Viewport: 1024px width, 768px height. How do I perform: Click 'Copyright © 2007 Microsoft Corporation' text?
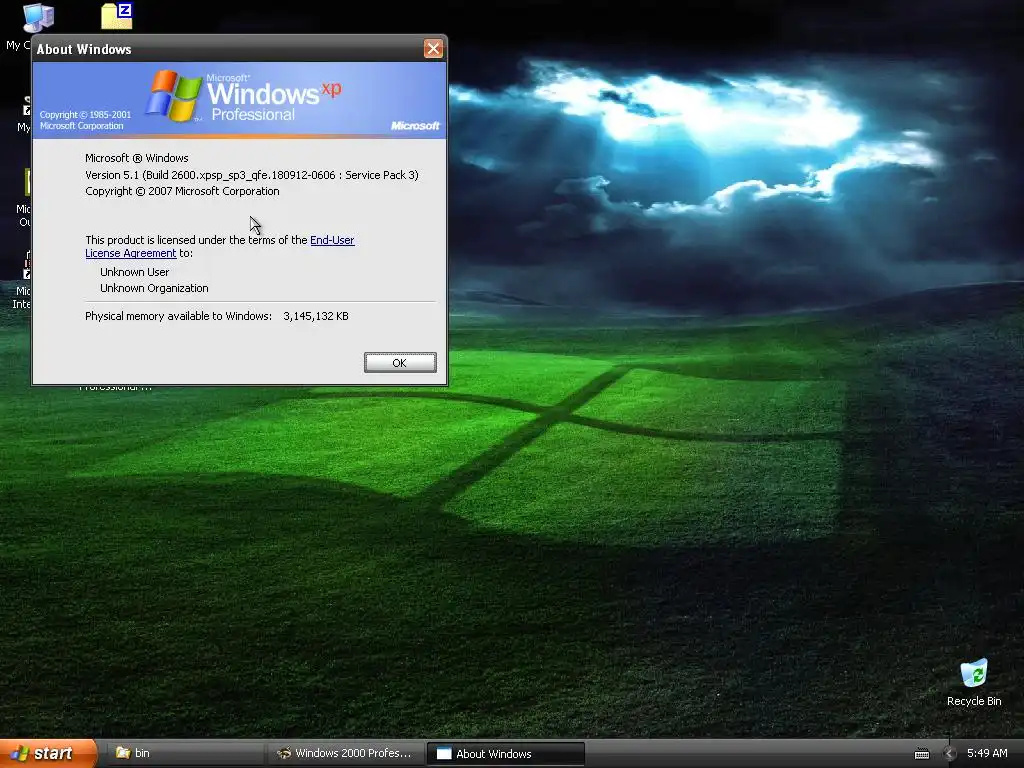coord(182,191)
